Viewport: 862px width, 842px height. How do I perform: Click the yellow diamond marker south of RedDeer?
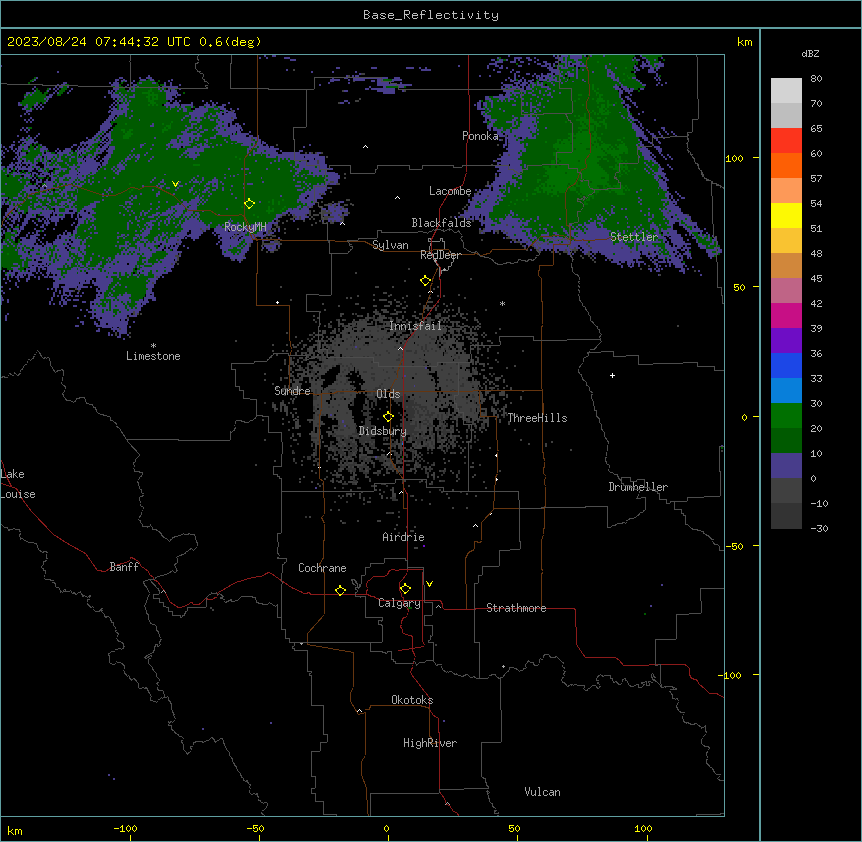point(425,281)
